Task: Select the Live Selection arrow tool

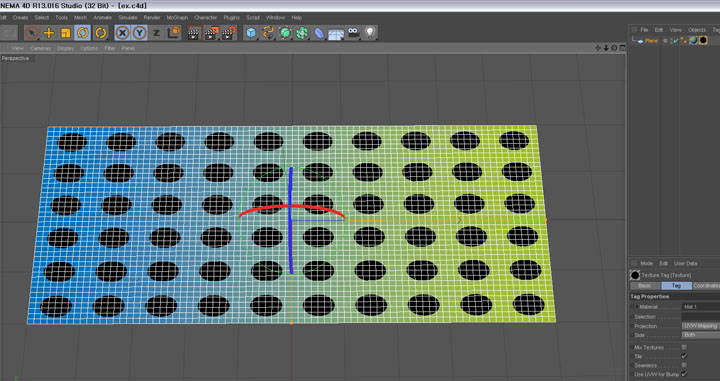Action: tap(32, 33)
